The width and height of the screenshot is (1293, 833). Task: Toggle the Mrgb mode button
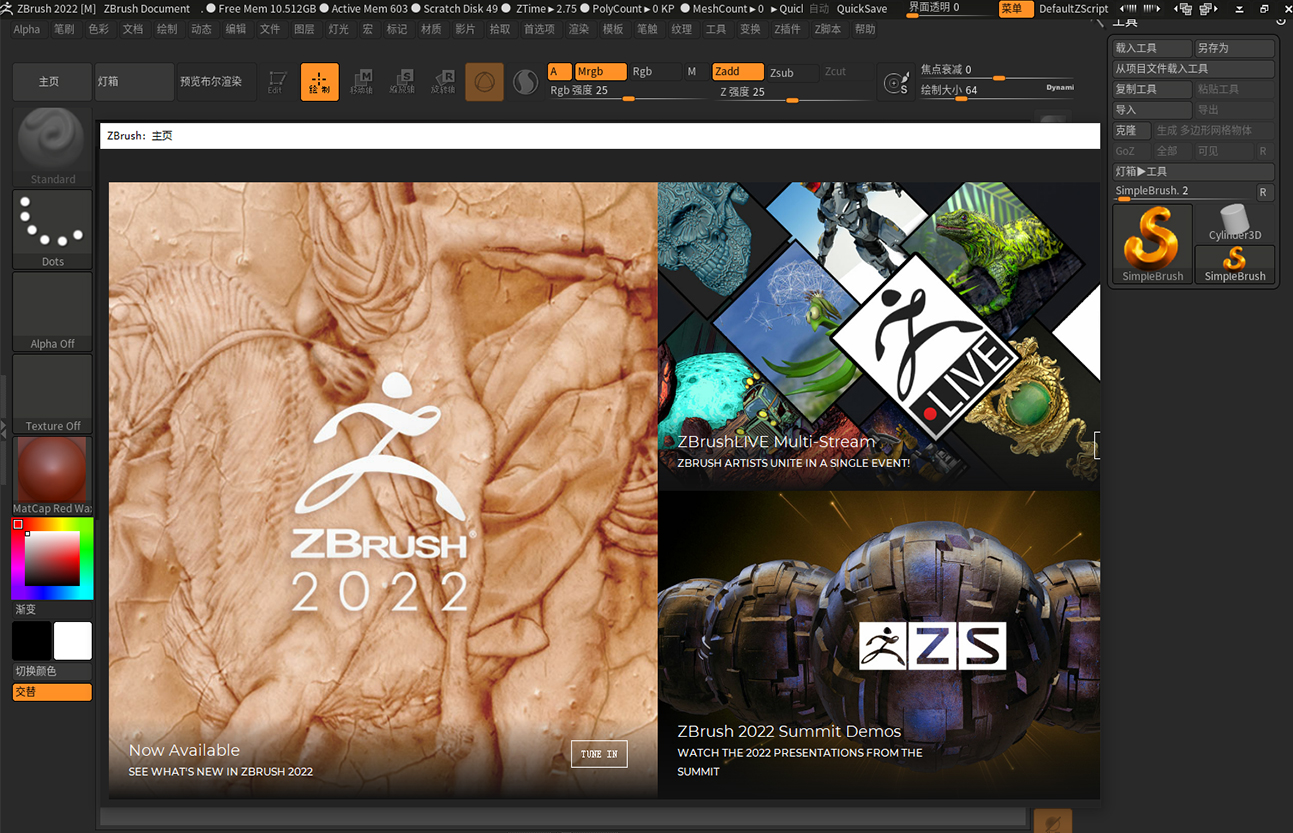[600, 72]
